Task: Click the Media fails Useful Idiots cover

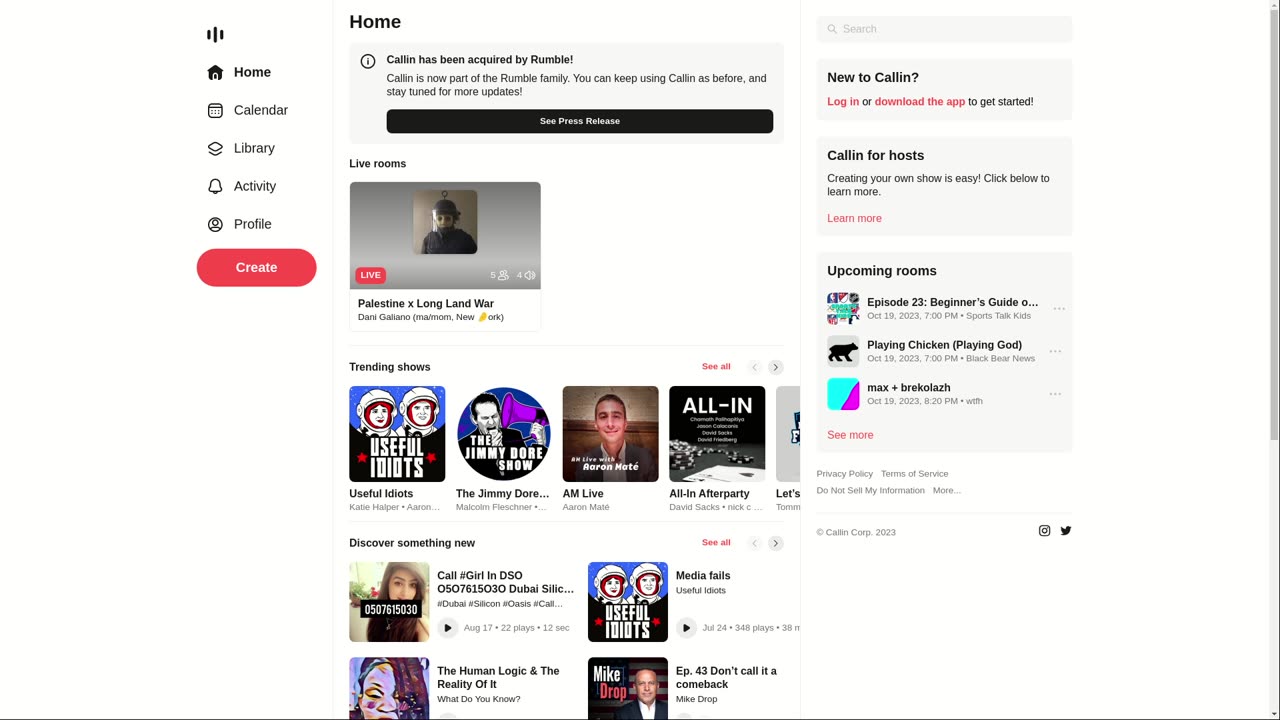Action: point(628,602)
